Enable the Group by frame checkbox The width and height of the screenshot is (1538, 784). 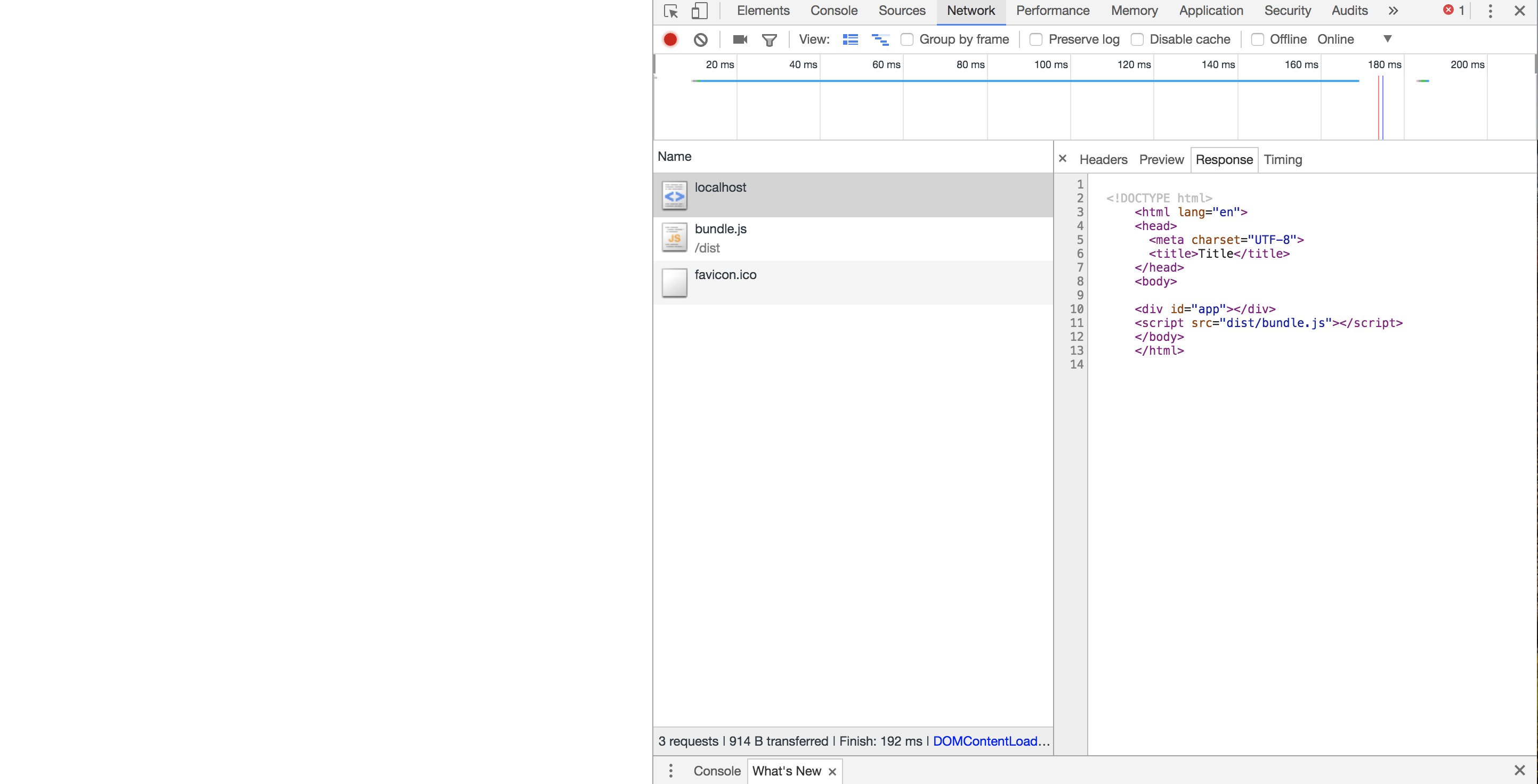click(x=907, y=39)
